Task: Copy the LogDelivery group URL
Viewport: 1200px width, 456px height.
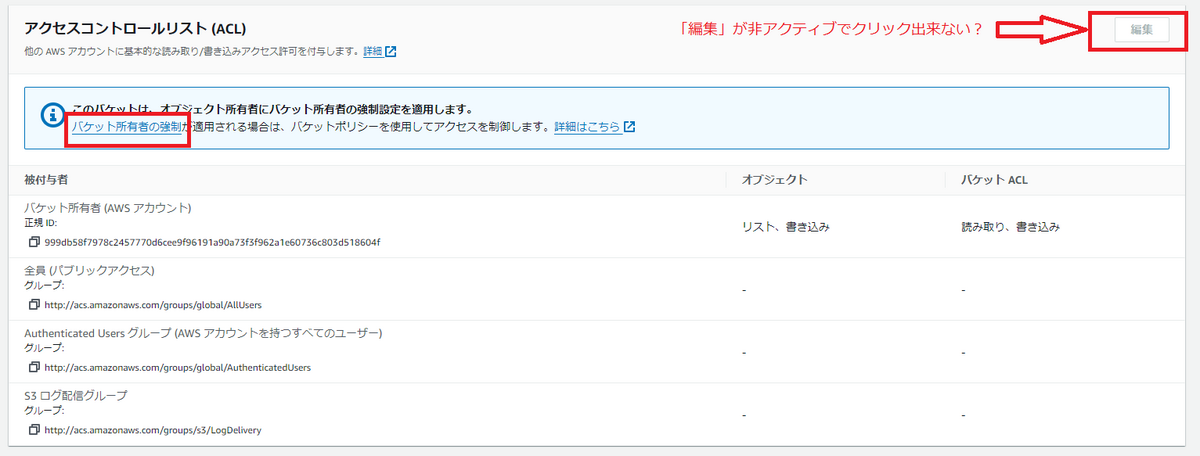Action: pyautogui.click(x=34, y=429)
